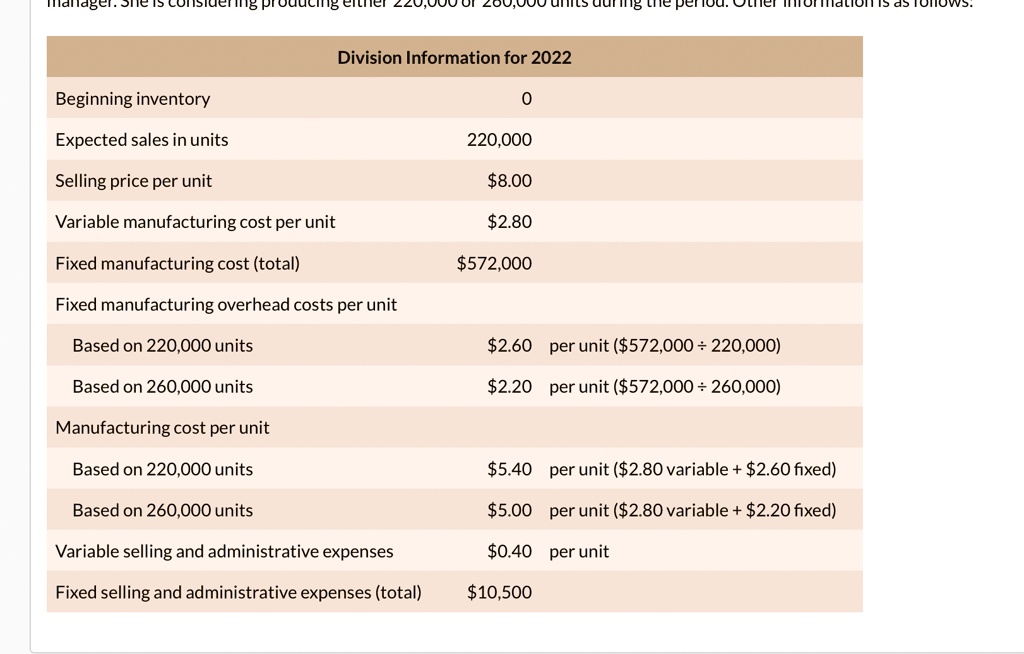Click the $5.00 manufacturing cost value

coord(509,510)
